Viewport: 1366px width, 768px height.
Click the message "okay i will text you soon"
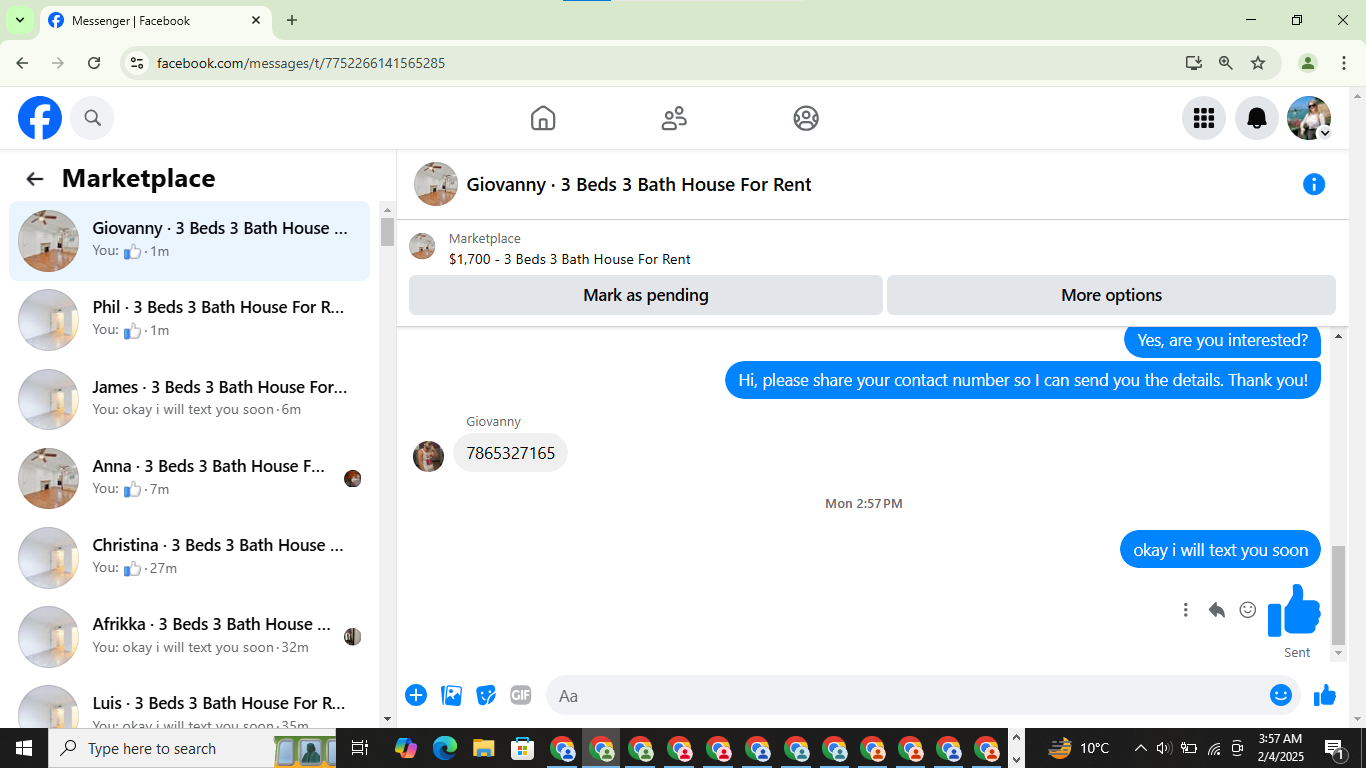1220,550
